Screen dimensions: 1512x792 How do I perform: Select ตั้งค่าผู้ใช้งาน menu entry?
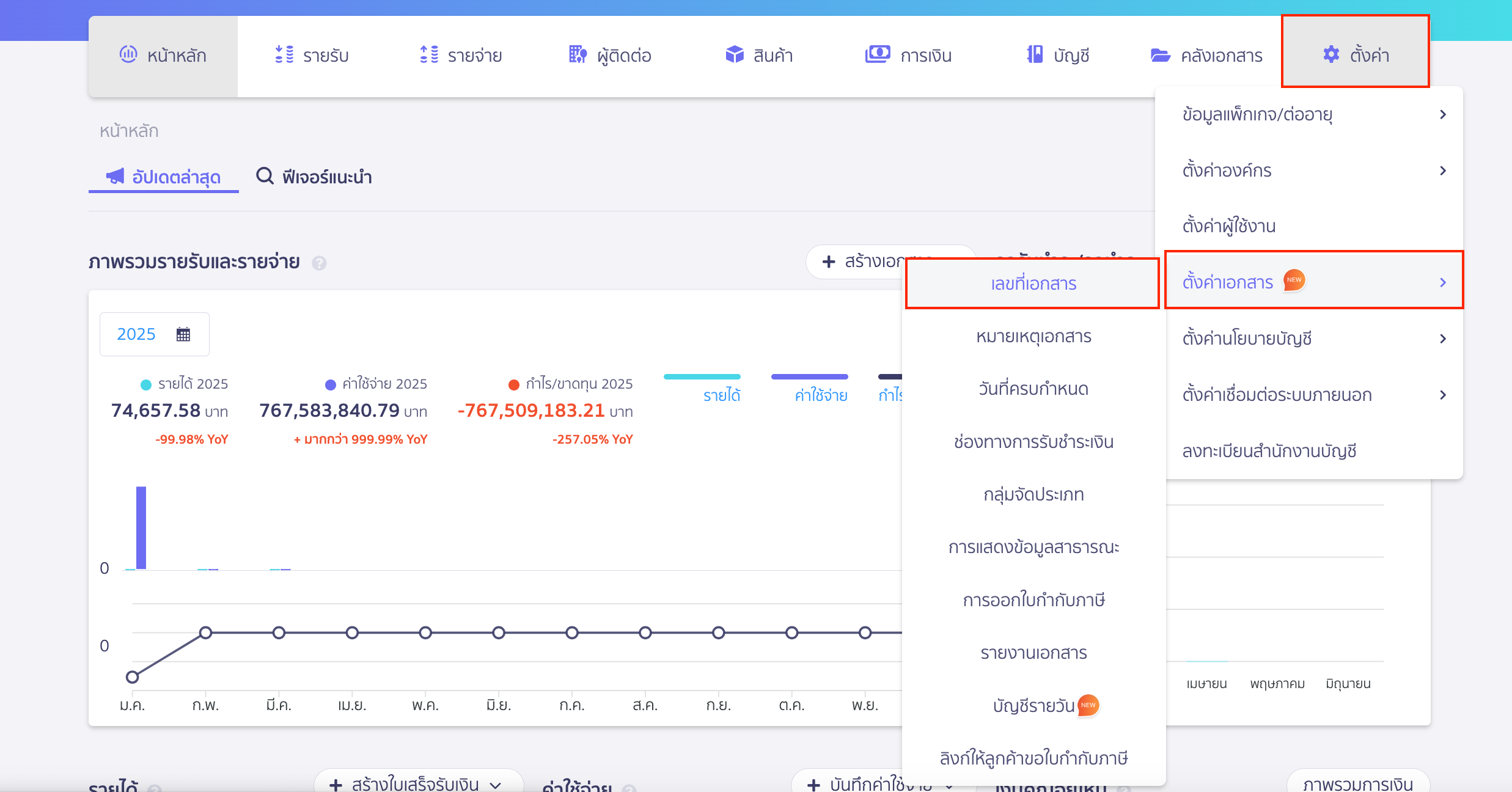[x=1314, y=226]
